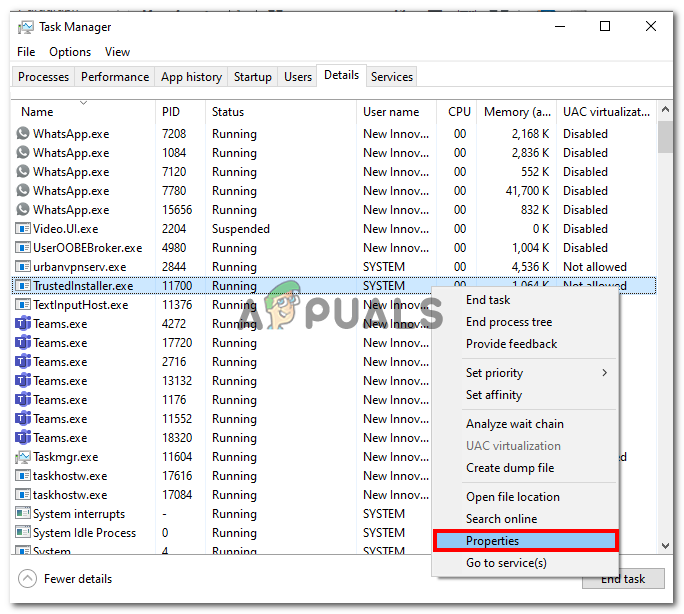Screen dimensions: 684x614
Task: Click the WhatsApp icon for PID 15656
Action: coord(23,209)
